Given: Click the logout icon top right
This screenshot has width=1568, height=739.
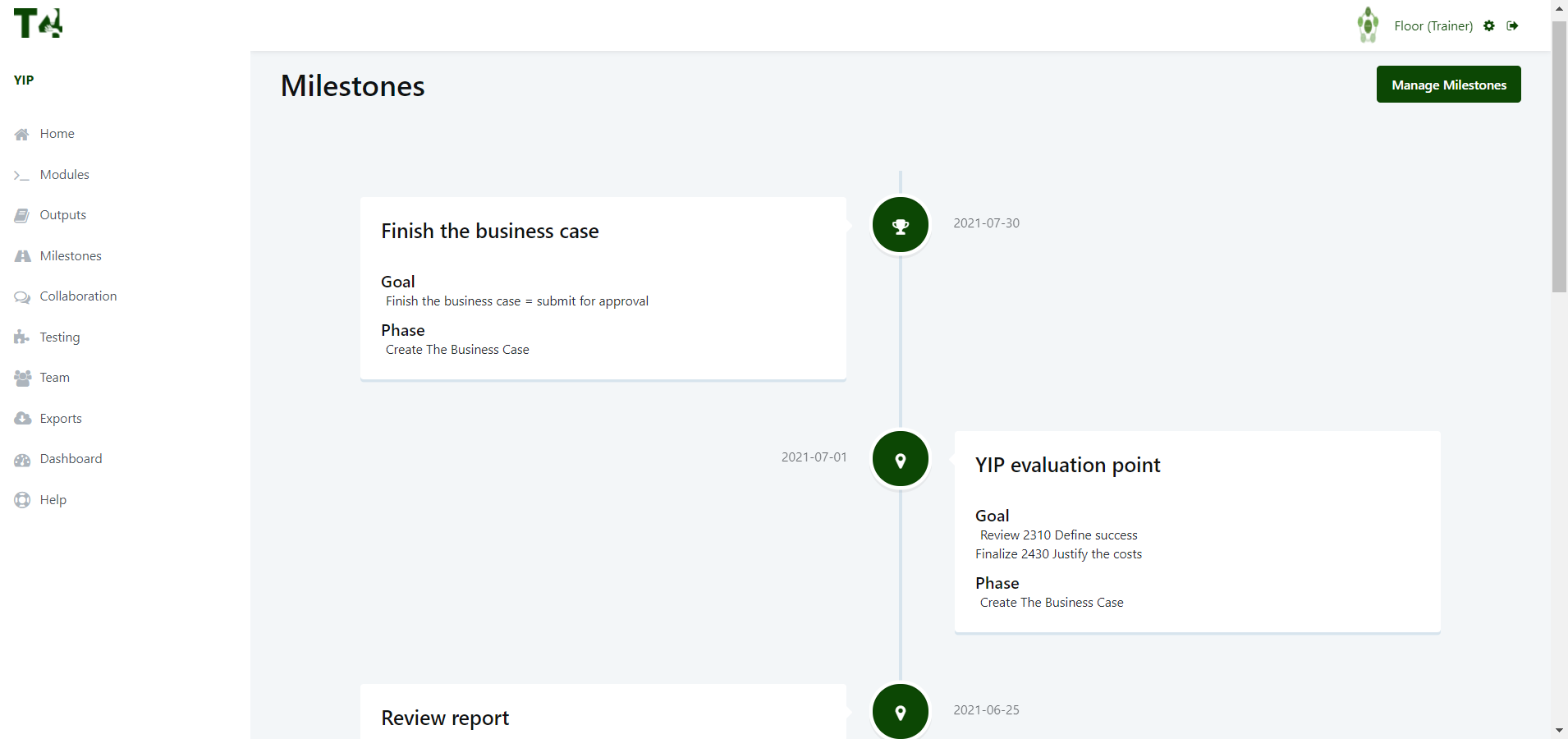Looking at the screenshot, I should (x=1515, y=25).
